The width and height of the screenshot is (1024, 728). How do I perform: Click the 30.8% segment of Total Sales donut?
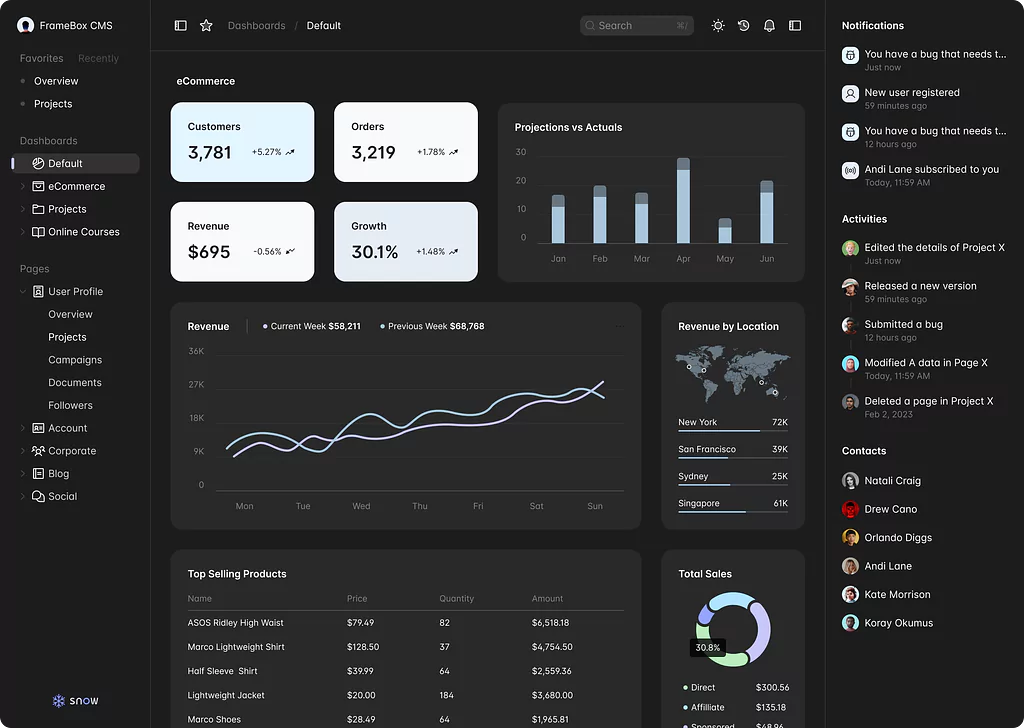pyautogui.click(x=707, y=648)
